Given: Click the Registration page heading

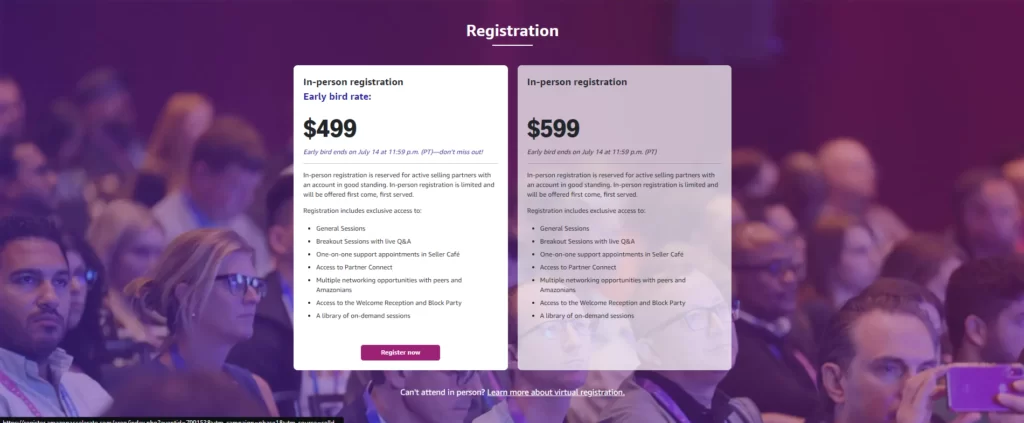Looking at the screenshot, I should click(512, 31).
